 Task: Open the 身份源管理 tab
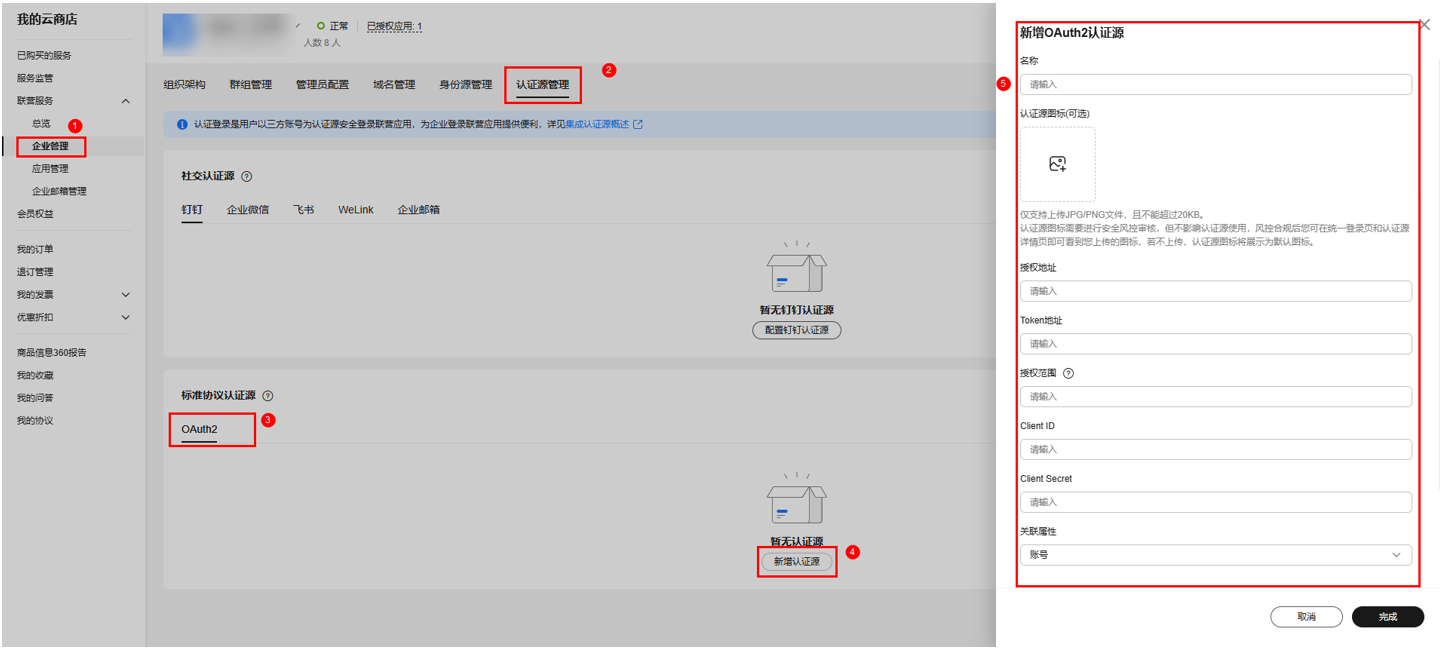pyautogui.click(x=465, y=85)
